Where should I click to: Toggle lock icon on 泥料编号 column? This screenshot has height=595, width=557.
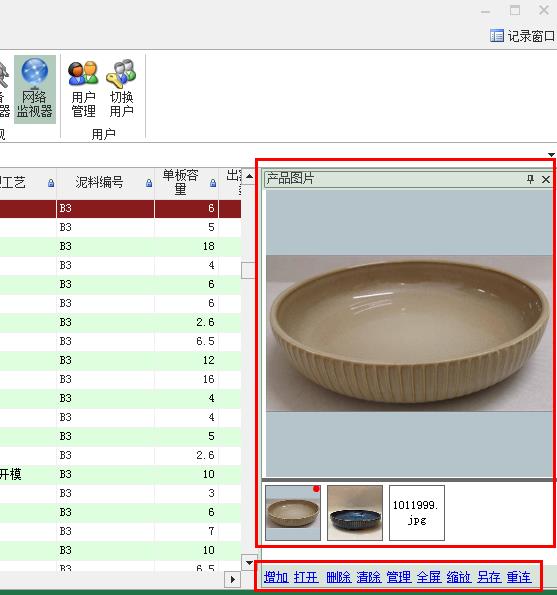click(149, 183)
